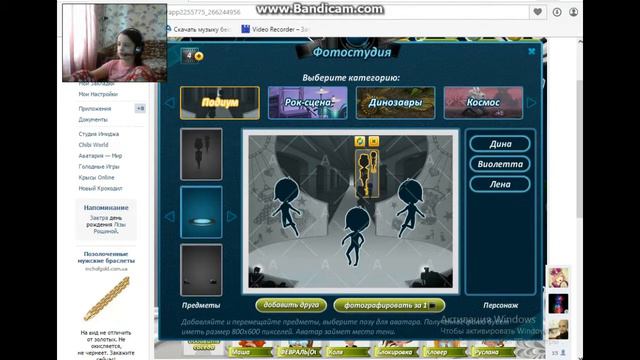Open the Студия Имиджа app link
Screen dimensions: 640x360
point(99,134)
